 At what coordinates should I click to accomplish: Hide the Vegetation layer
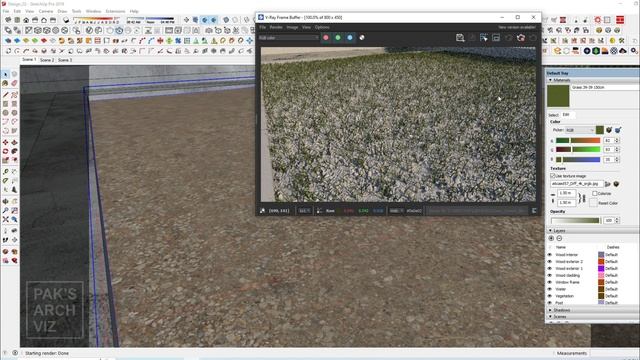click(549, 296)
